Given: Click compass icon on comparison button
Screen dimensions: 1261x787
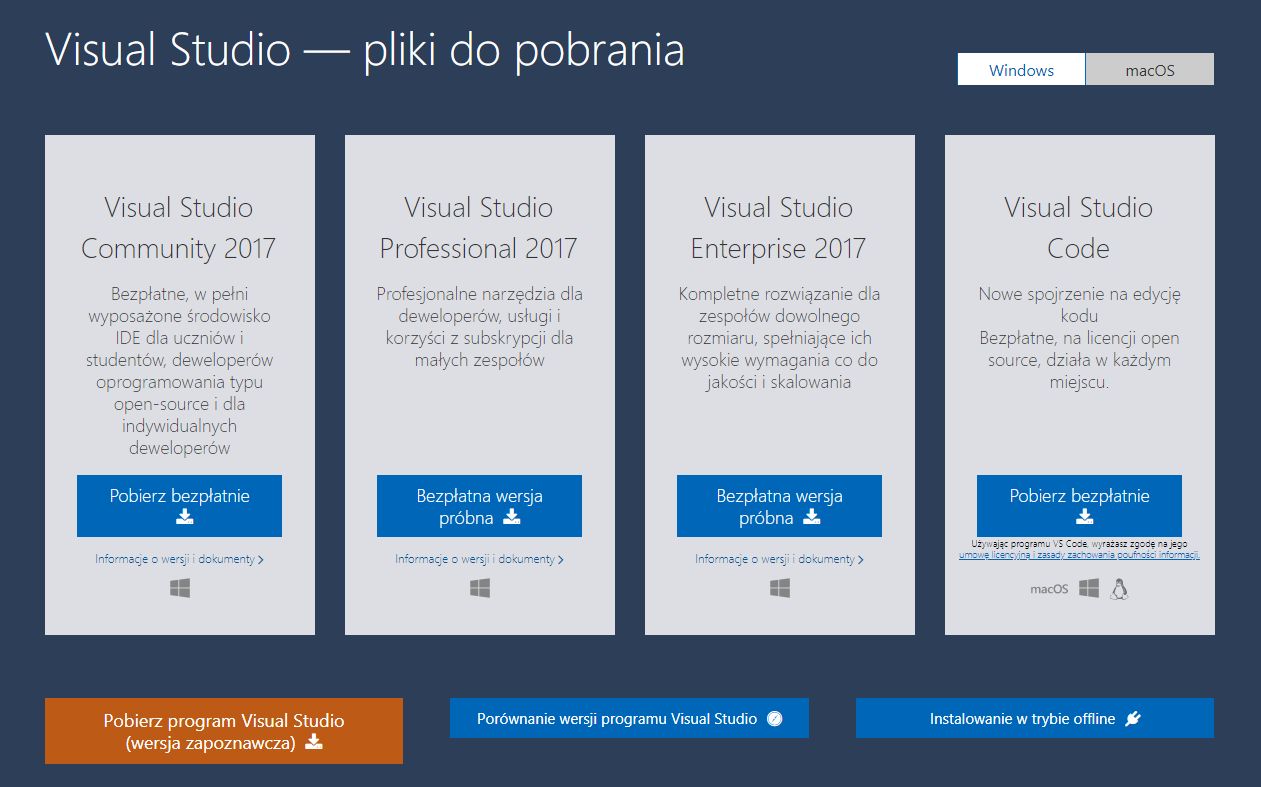Looking at the screenshot, I should (x=774, y=719).
